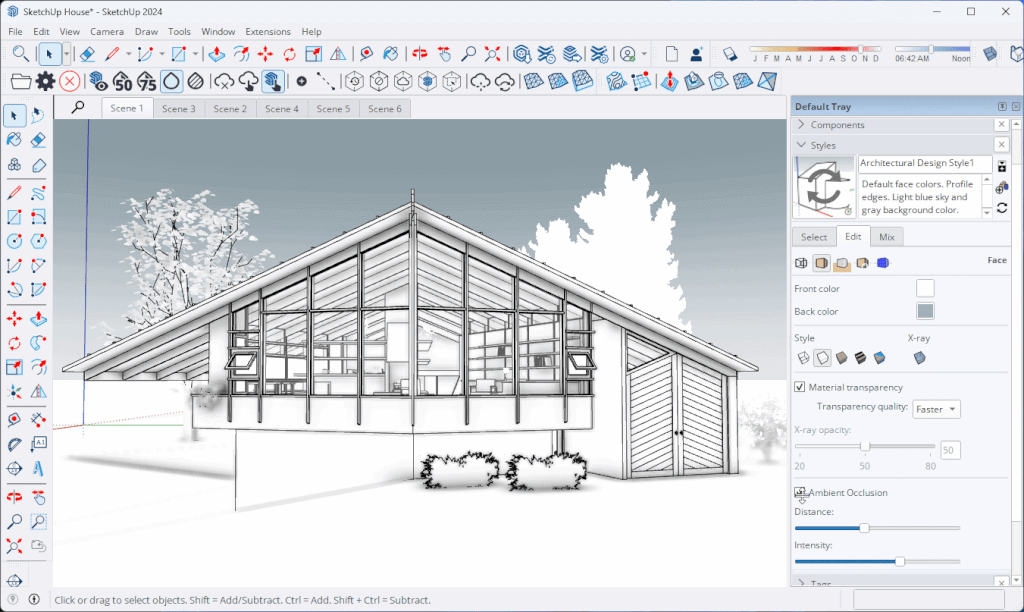The width and height of the screenshot is (1024, 612).
Task: Enable Shaded with textures face style
Action: 861,357
